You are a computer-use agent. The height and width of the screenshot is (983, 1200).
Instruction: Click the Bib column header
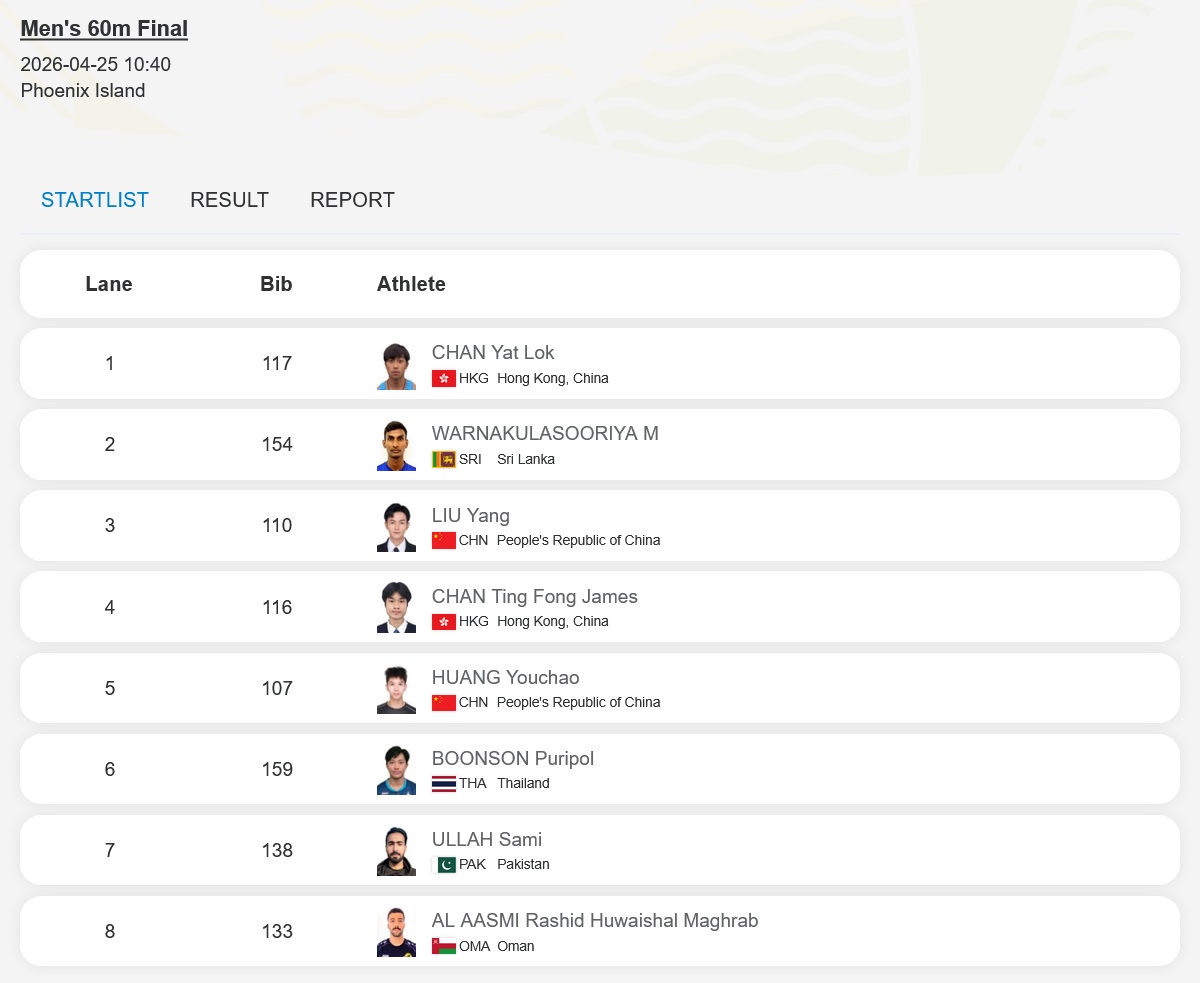(x=276, y=284)
